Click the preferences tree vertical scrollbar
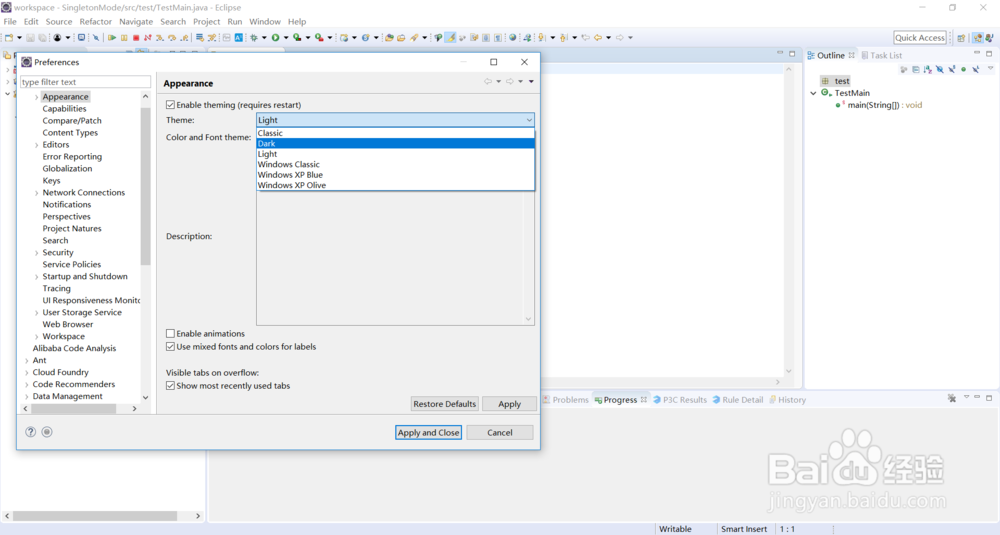The width and height of the screenshot is (1000, 535). point(145,185)
